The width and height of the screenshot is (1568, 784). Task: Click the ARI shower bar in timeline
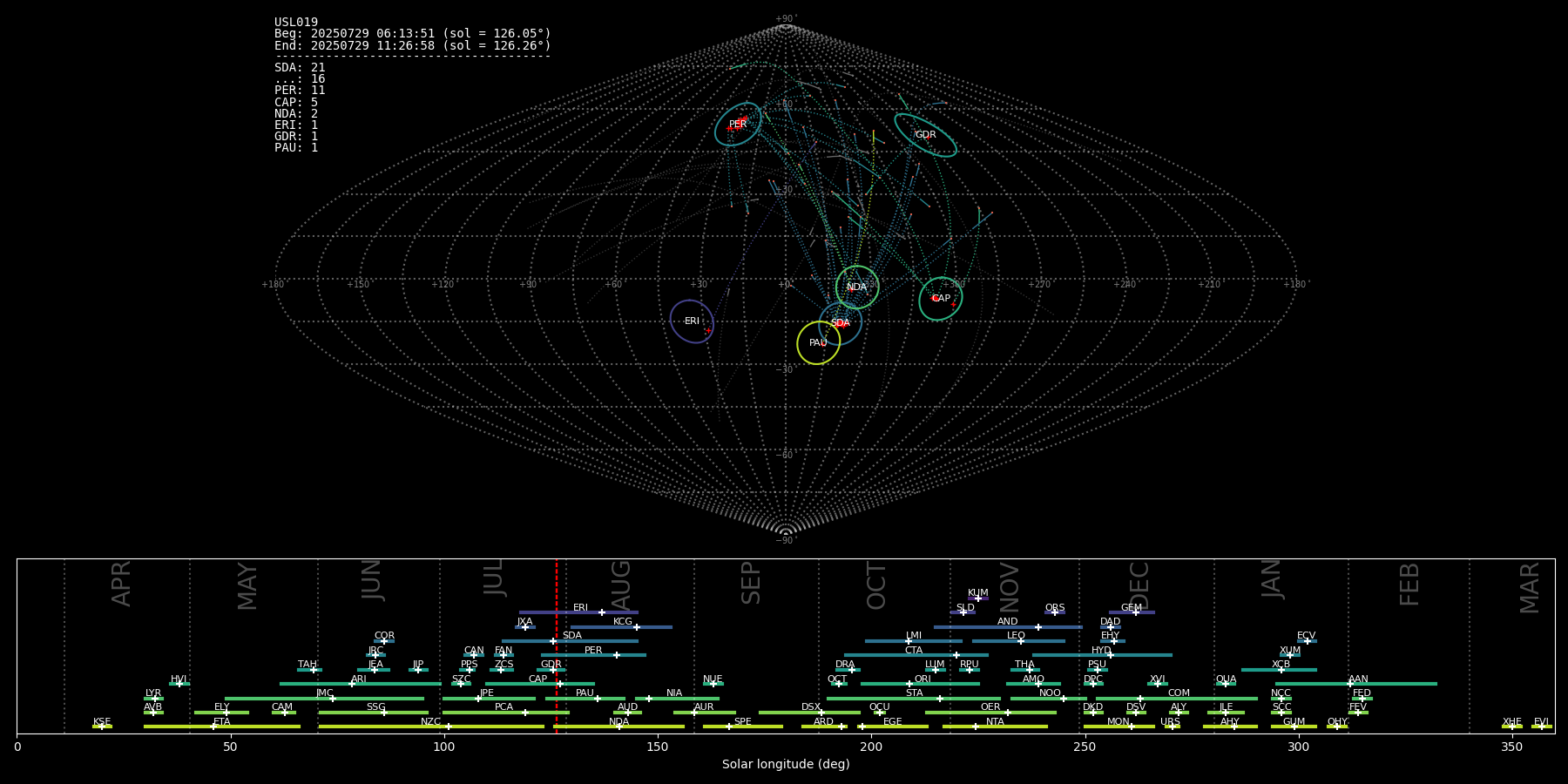click(360, 684)
